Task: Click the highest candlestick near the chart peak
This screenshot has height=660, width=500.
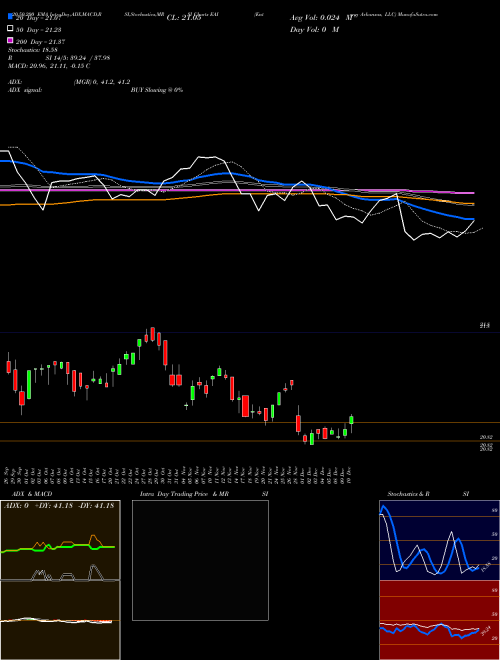Action: (152, 334)
